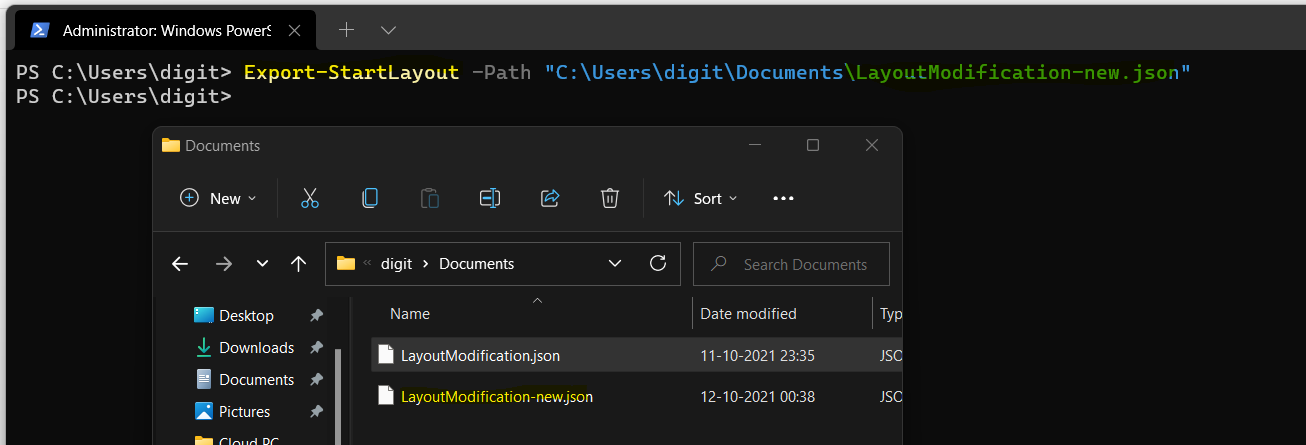Open the Sort options dropdown

click(x=701, y=198)
